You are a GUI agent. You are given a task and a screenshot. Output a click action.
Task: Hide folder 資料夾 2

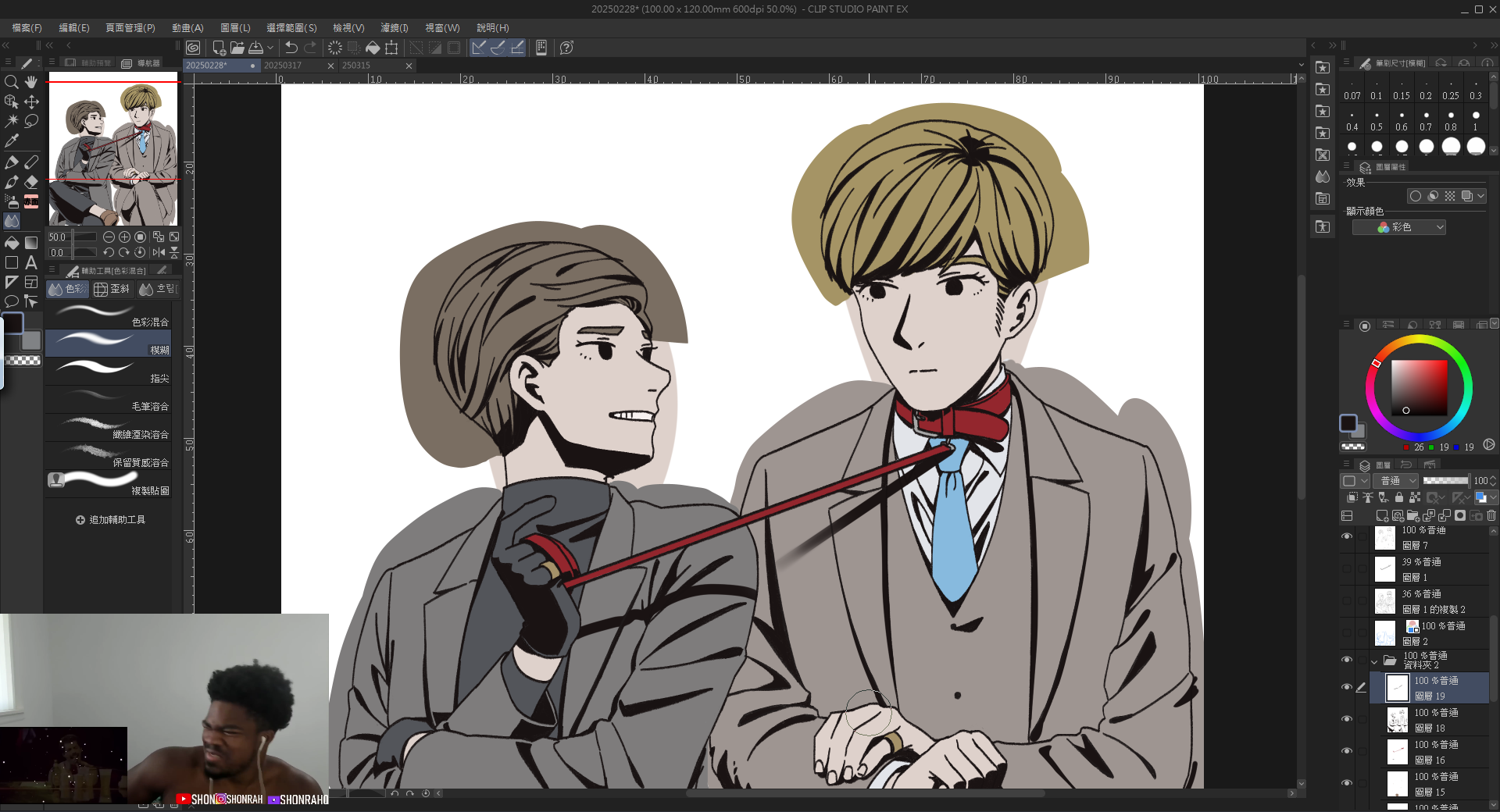pyautogui.click(x=1347, y=660)
